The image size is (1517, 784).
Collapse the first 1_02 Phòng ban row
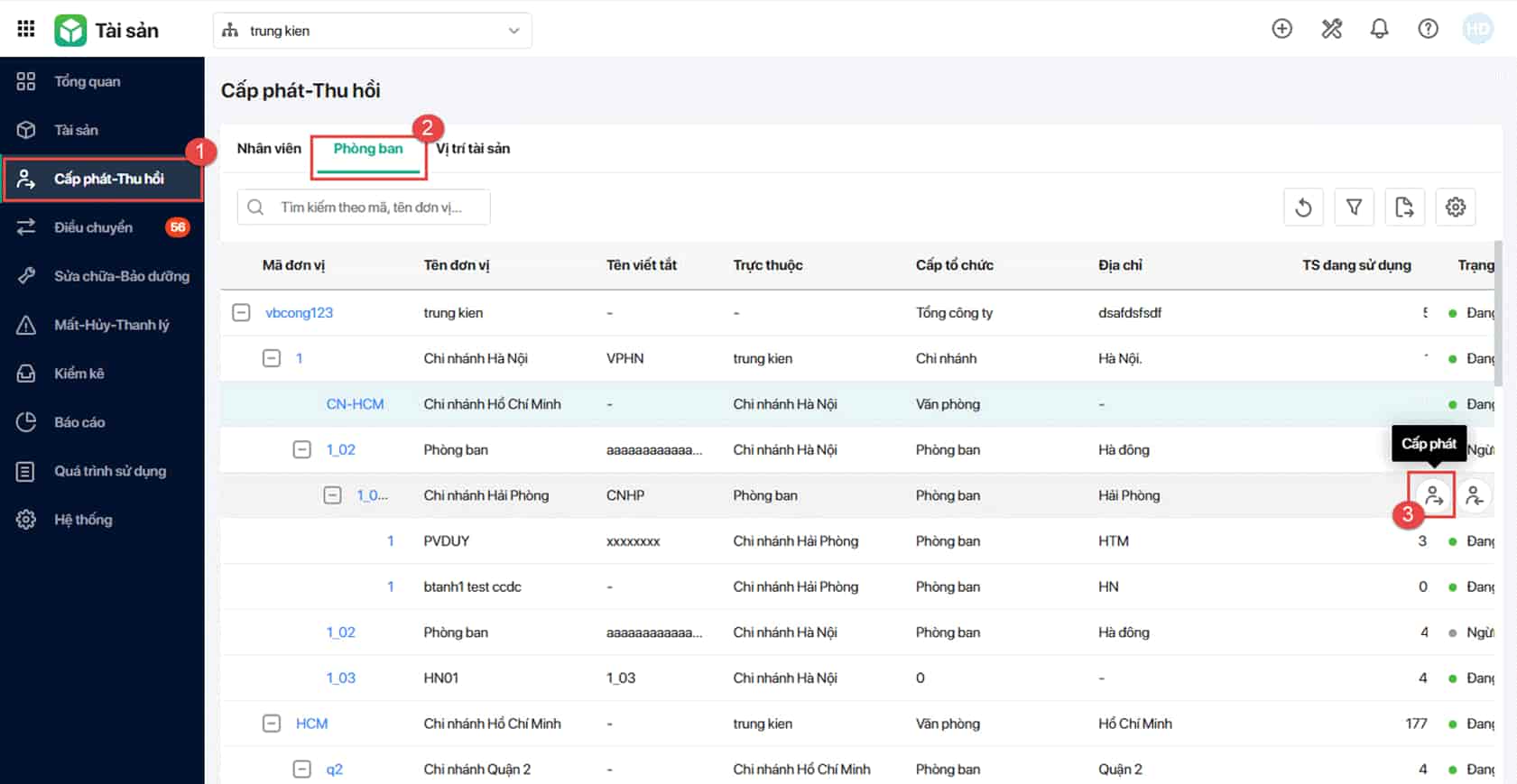click(x=302, y=449)
